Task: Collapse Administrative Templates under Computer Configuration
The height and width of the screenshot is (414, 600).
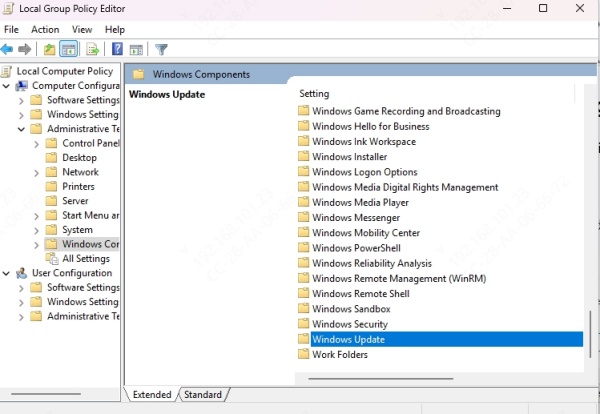Action: tap(21, 129)
